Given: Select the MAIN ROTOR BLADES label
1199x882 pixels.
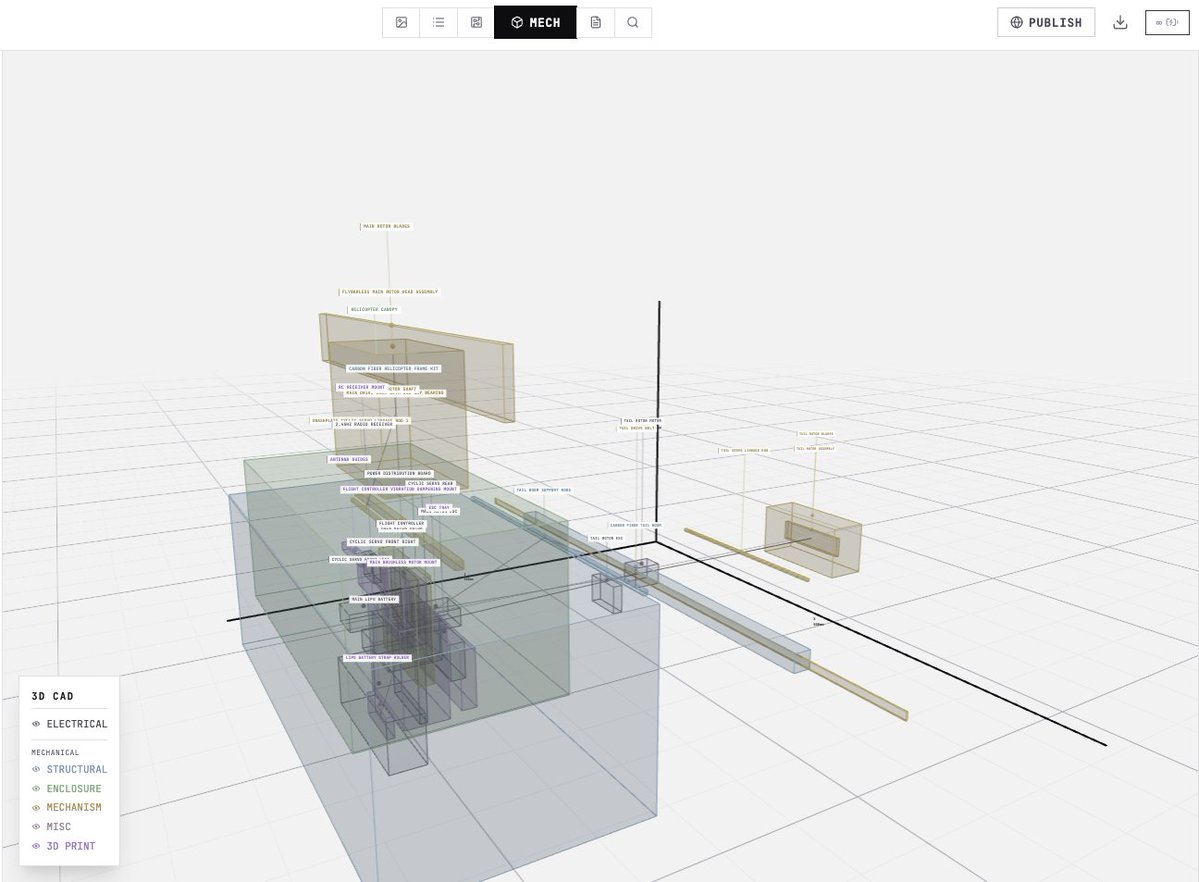Looking at the screenshot, I should (x=386, y=226).
